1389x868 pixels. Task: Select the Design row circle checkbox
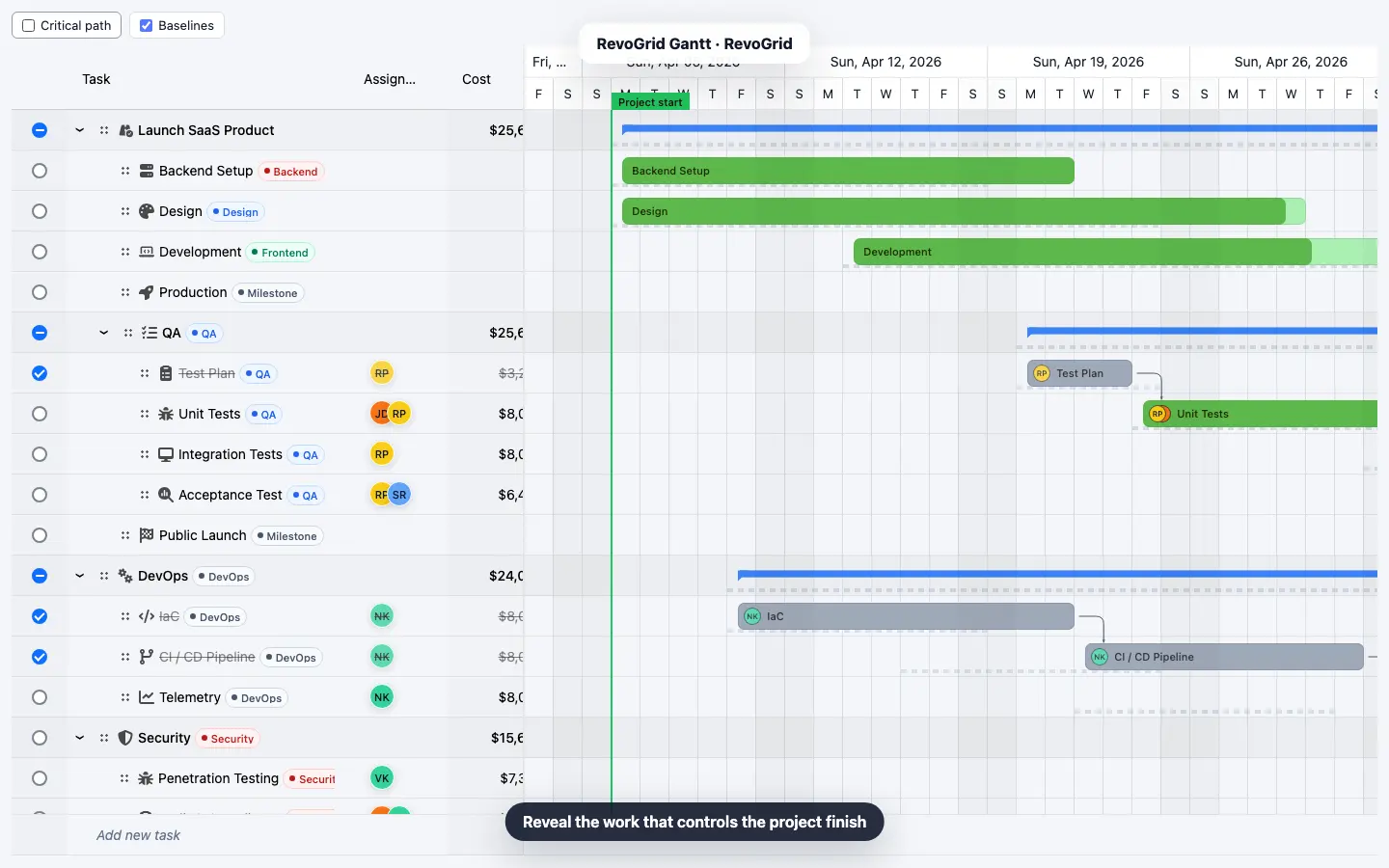40,211
